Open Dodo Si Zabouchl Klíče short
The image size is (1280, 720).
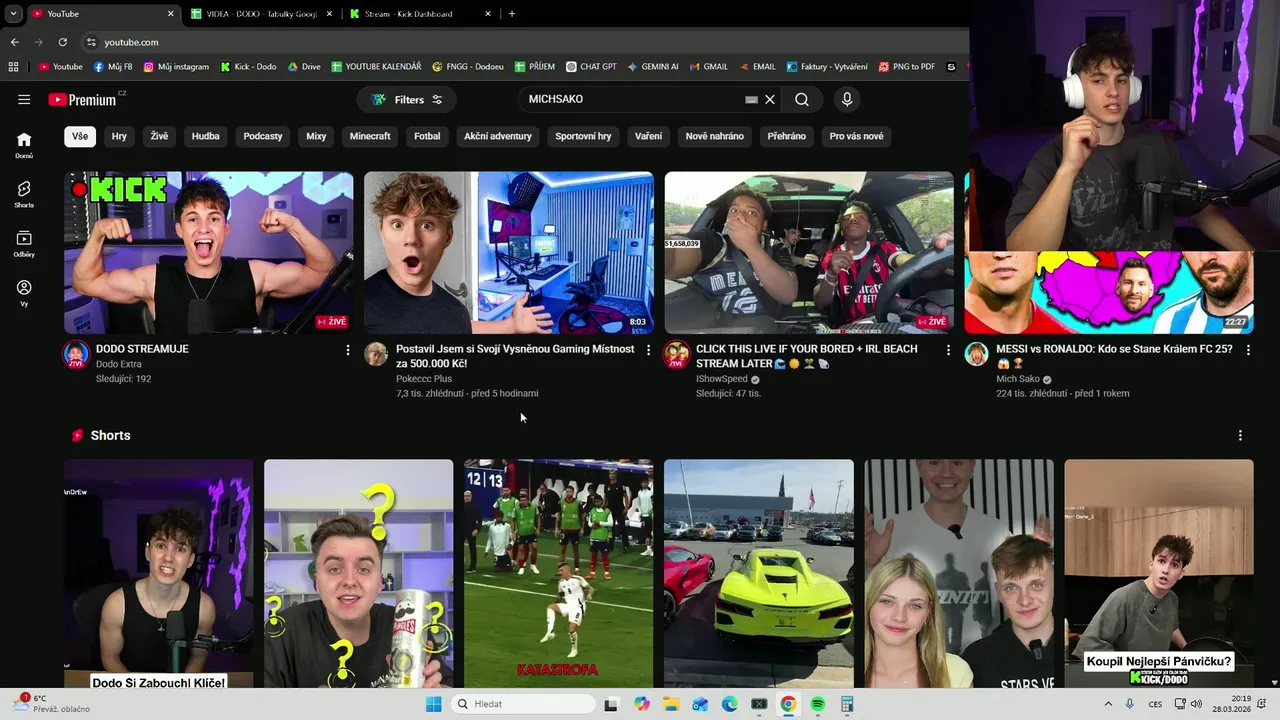click(159, 573)
